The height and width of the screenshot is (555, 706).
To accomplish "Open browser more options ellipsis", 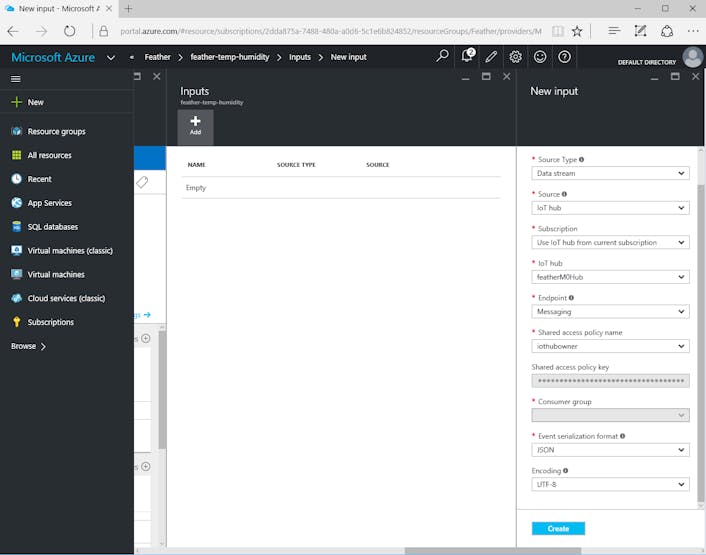I will click(693, 31).
